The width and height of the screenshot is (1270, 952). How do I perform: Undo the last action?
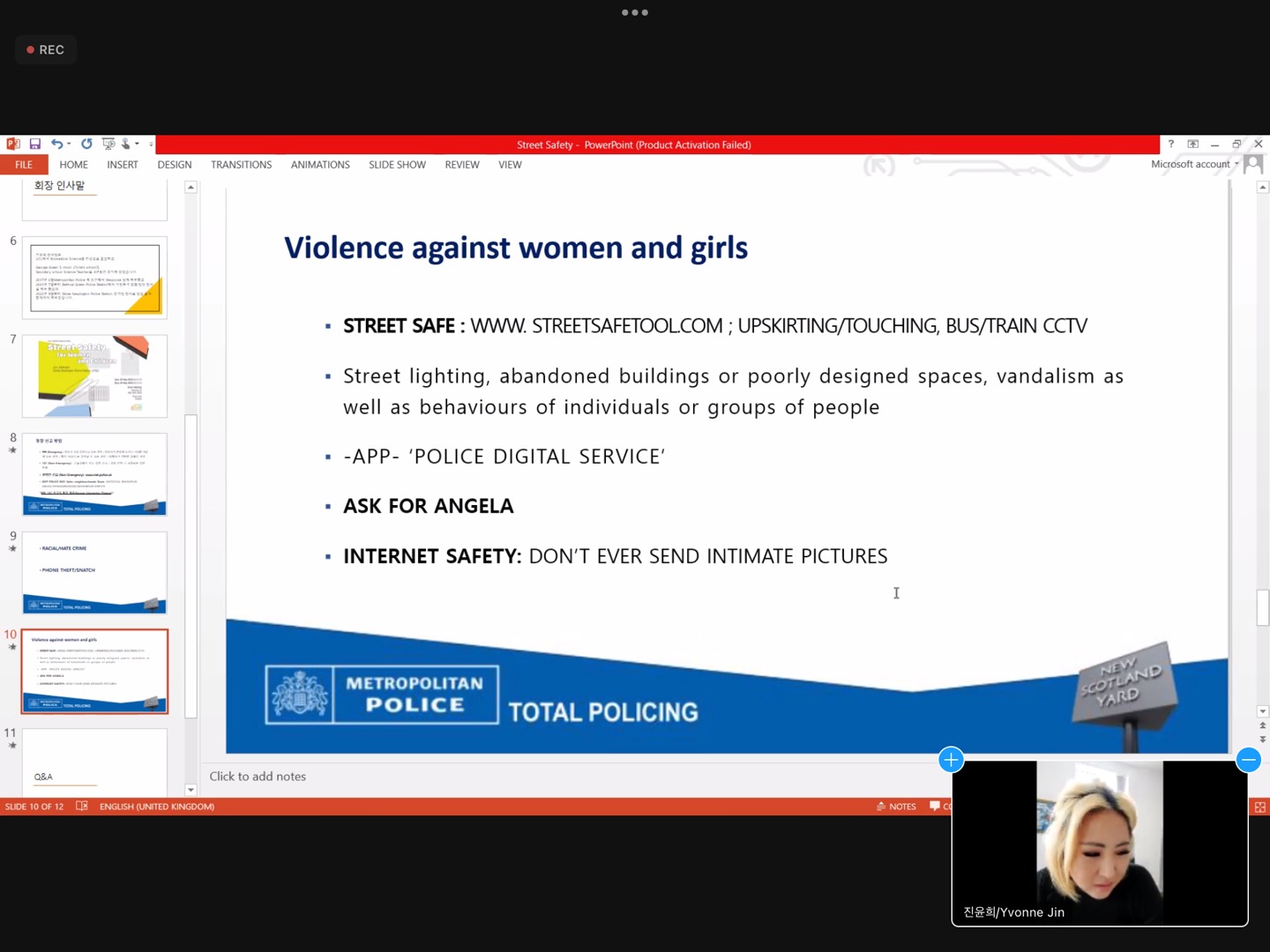pyautogui.click(x=56, y=144)
